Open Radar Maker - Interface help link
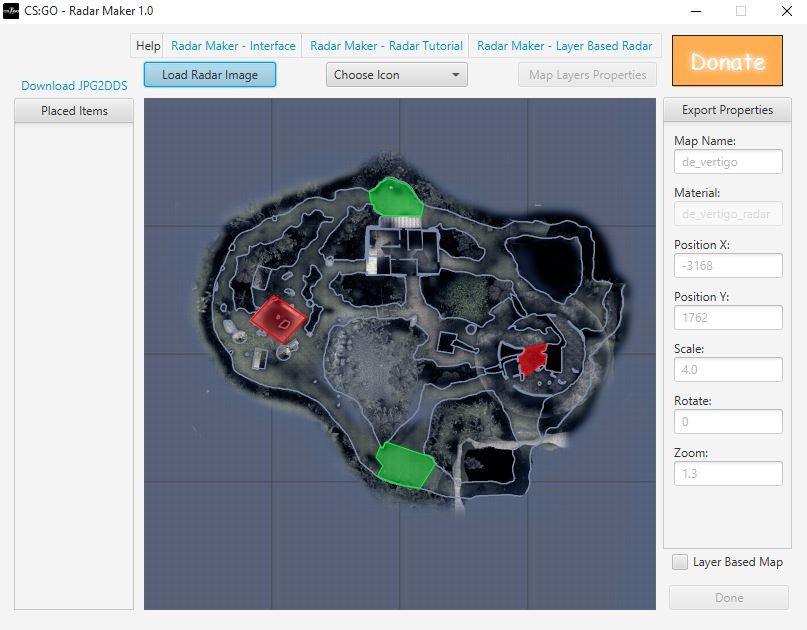Viewport: 807px width, 630px height. [233, 46]
